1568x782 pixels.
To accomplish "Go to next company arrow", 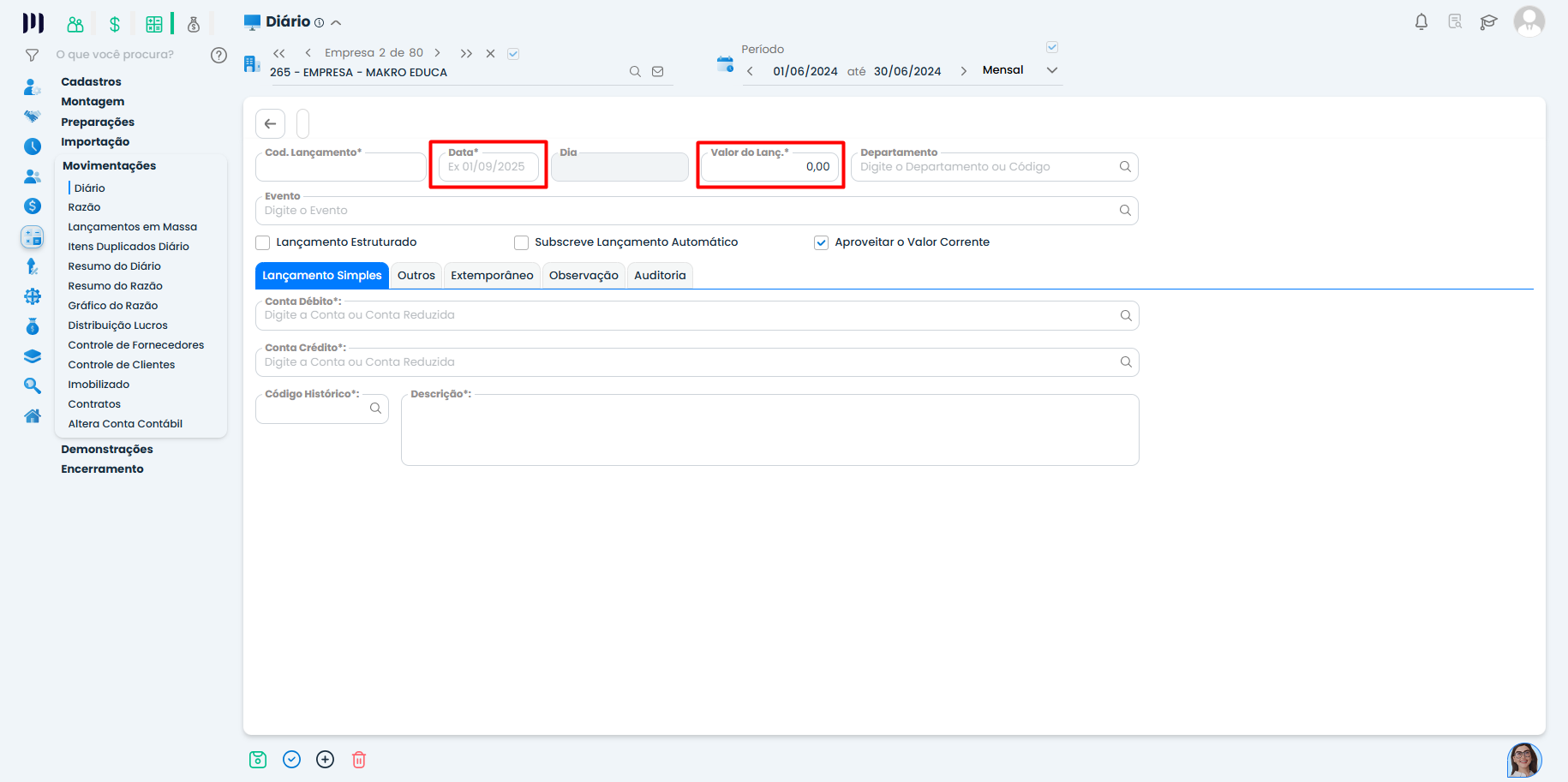I will click(x=437, y=53).
